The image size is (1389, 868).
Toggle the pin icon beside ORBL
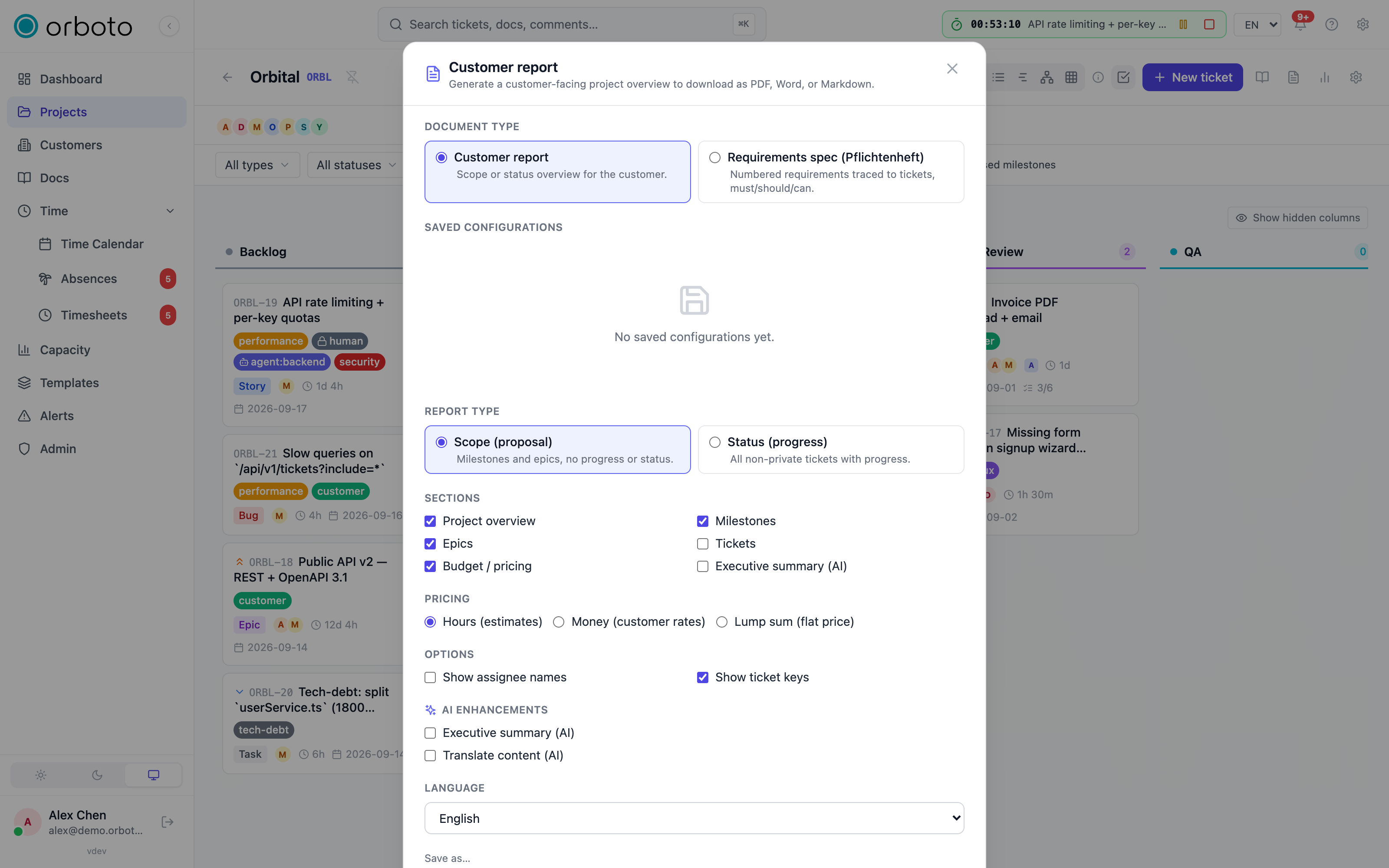click(352, 77)
